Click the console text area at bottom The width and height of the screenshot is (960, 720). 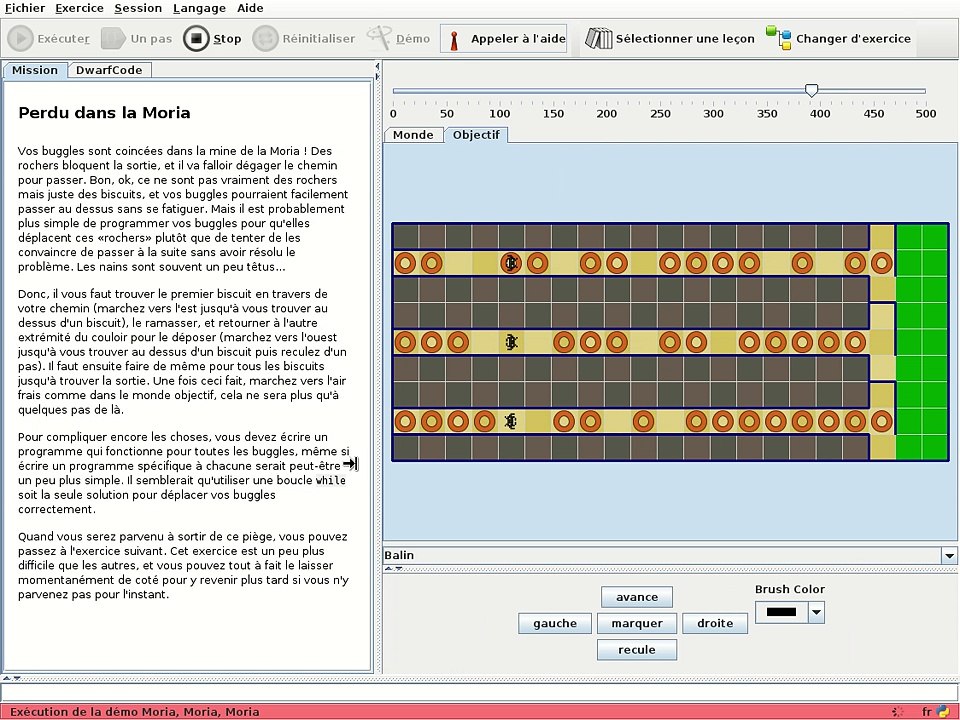click(479, 692)
